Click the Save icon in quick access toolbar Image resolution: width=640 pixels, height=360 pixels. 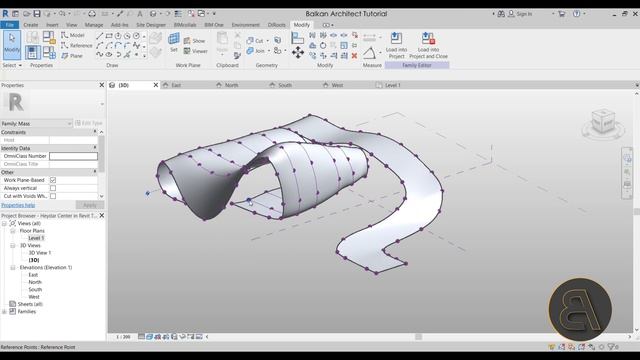[37, 14]
